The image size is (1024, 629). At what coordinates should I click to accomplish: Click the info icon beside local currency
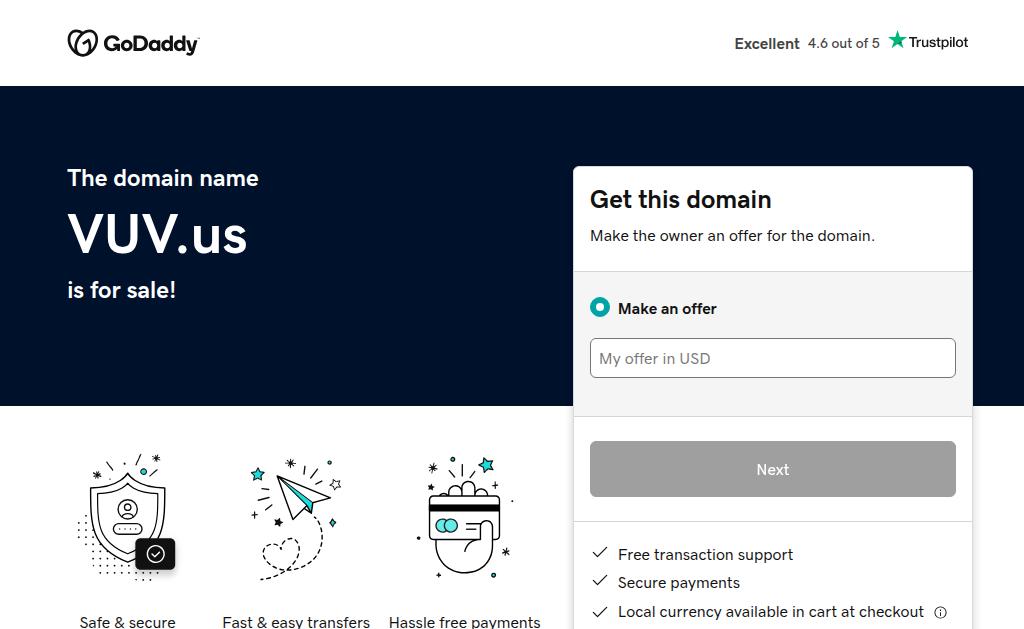(x=940, y=612)
